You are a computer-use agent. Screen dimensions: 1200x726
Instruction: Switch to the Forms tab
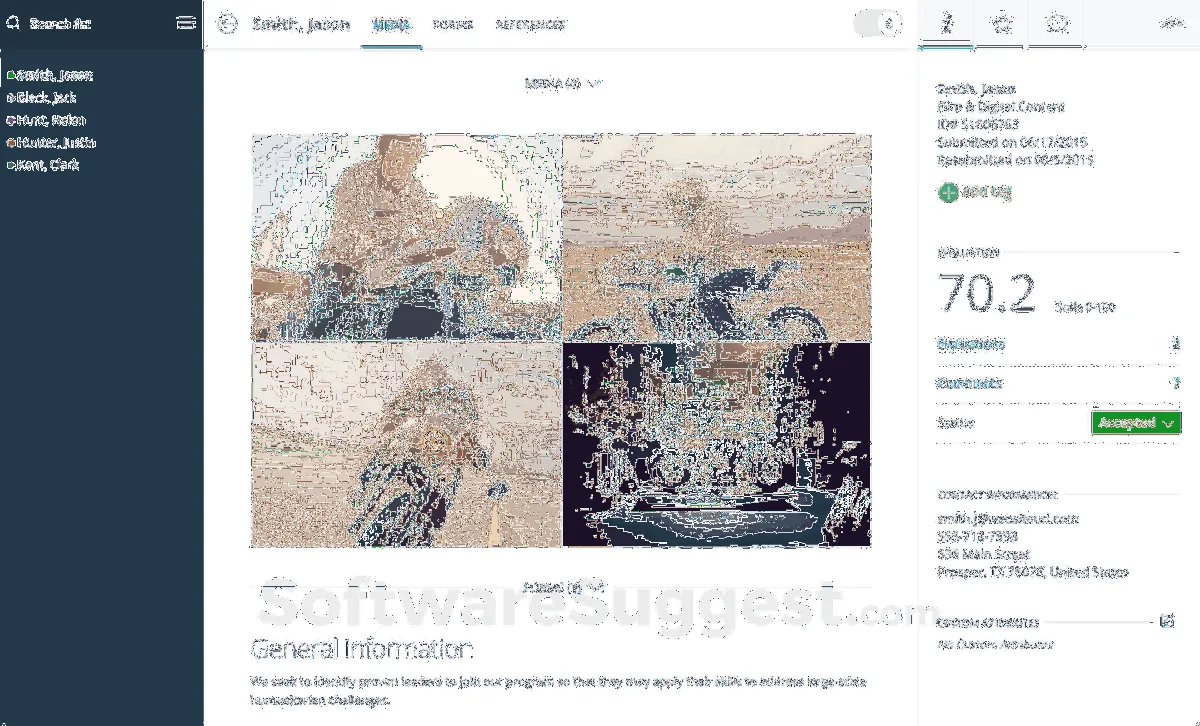(x=453, y=24)
